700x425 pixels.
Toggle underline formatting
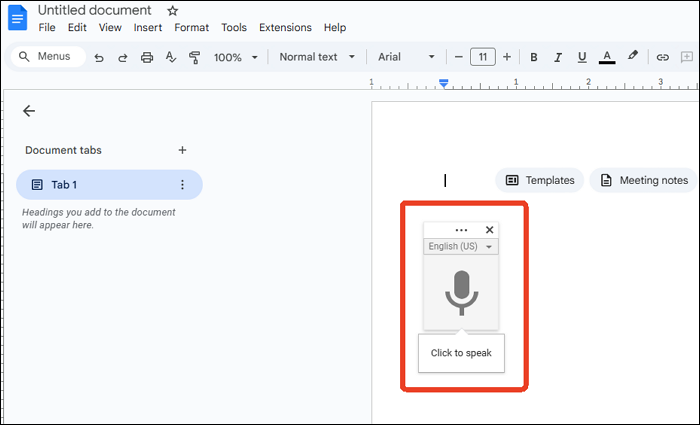582,57
